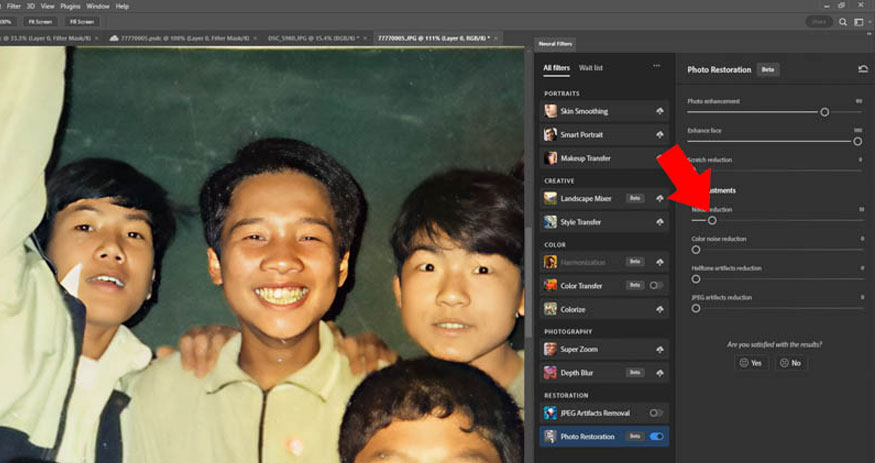Click the Halftone artifacts reduction slider handle
This screenshot has width=875, height=463.
[x=696, y=279]
